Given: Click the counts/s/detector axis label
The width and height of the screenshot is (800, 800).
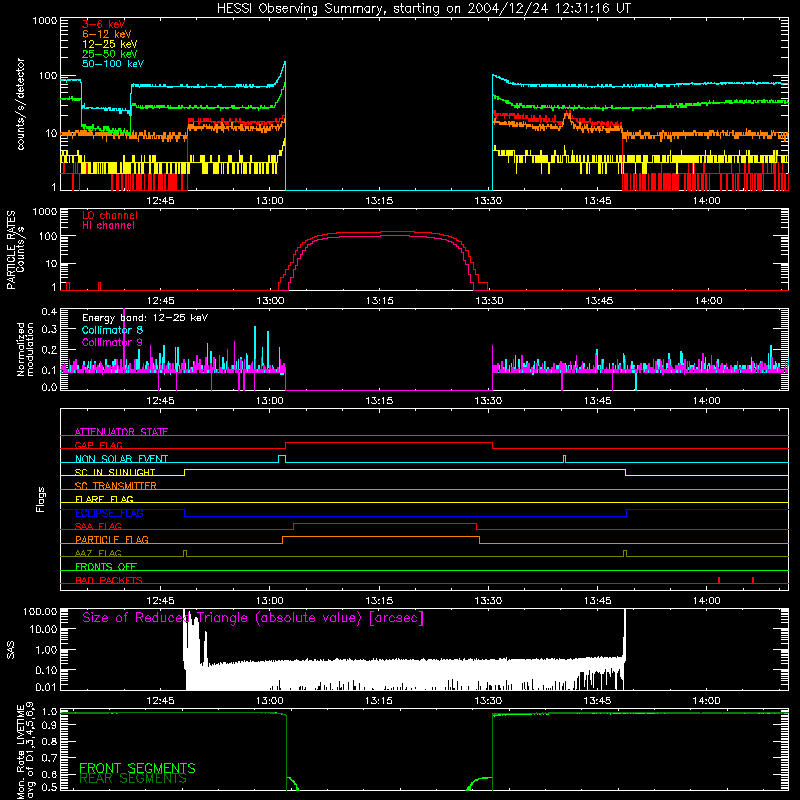Looking at the screenshot, I should tap(21, 104).
